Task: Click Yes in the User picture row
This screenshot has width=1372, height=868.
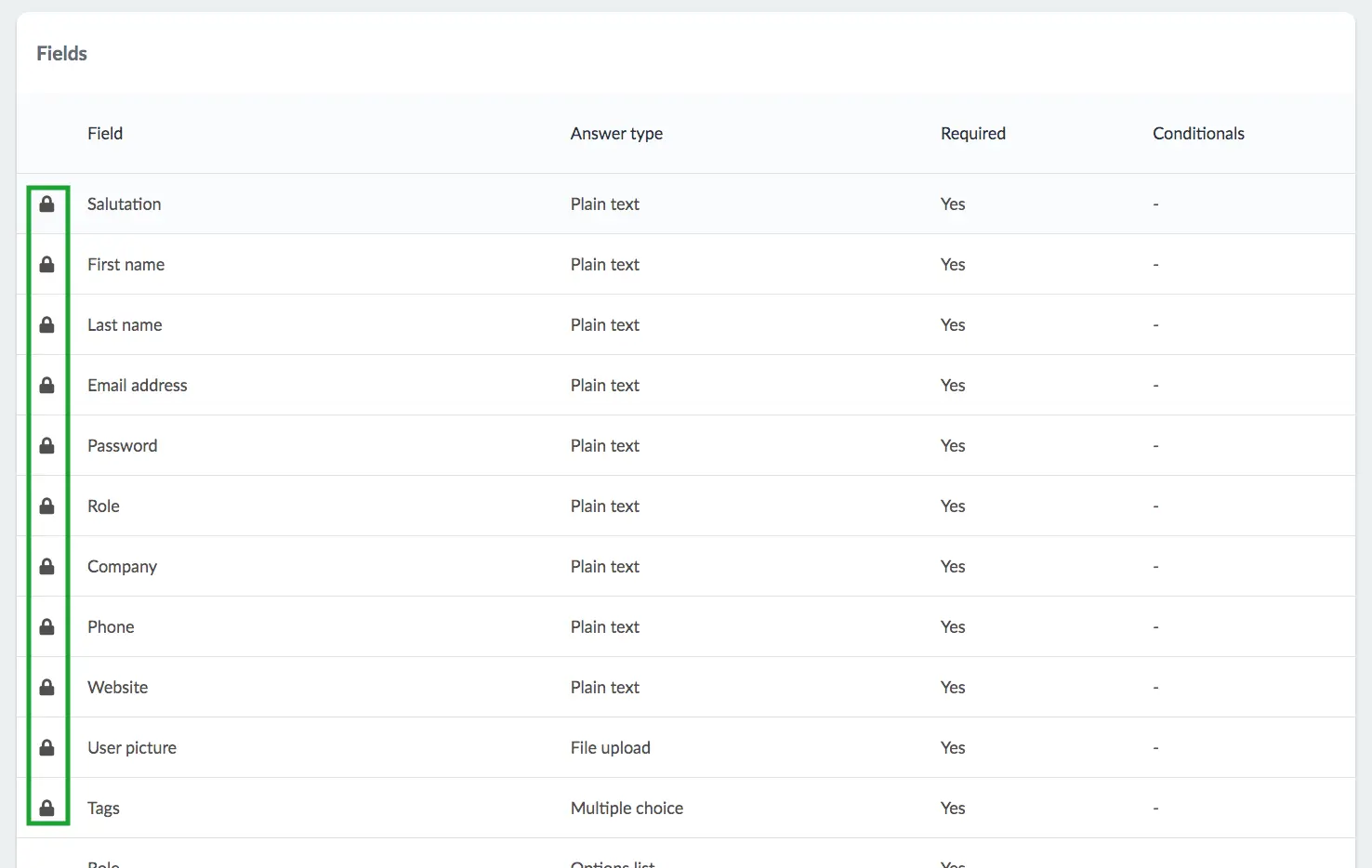Action: coord(953,747)
